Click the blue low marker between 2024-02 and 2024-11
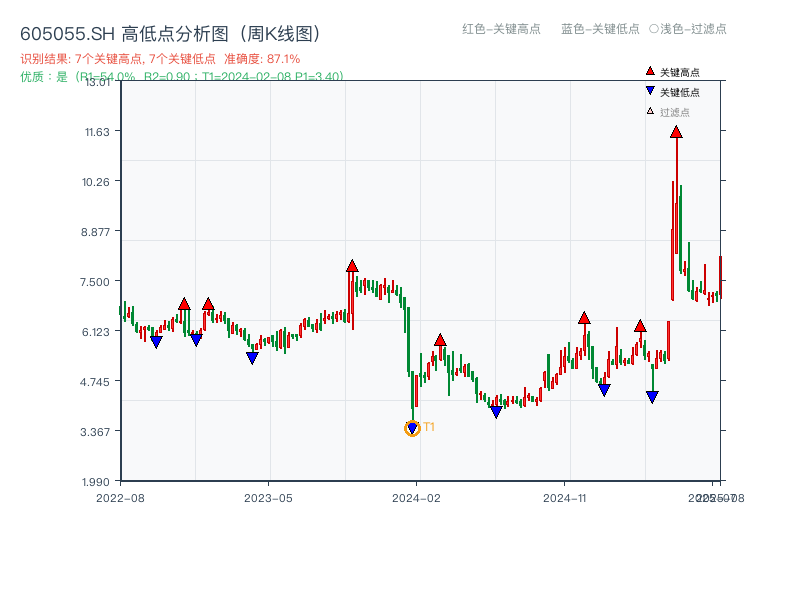Image resolution: width=800 pixels, height=600 pixels. [496, 412]
